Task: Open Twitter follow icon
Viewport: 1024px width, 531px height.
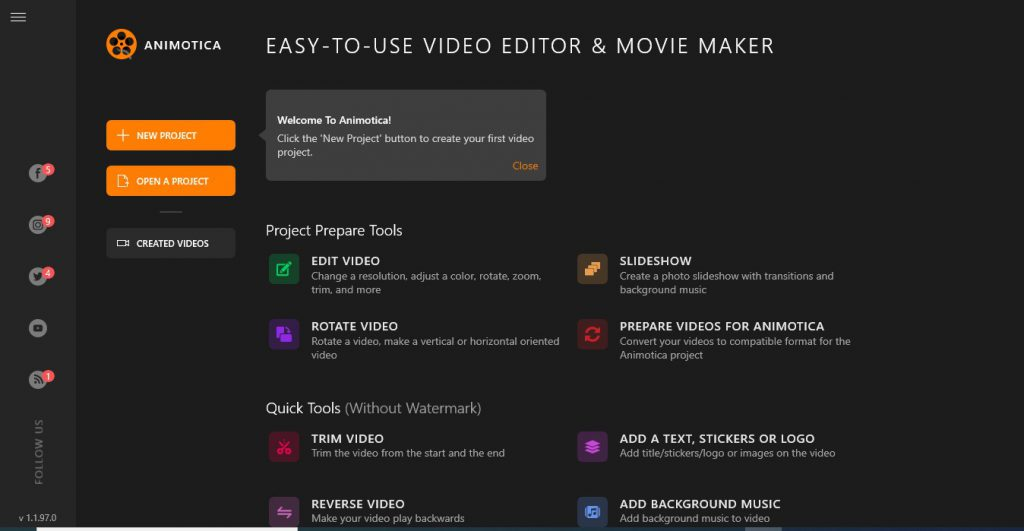Action: click(38, 276)
